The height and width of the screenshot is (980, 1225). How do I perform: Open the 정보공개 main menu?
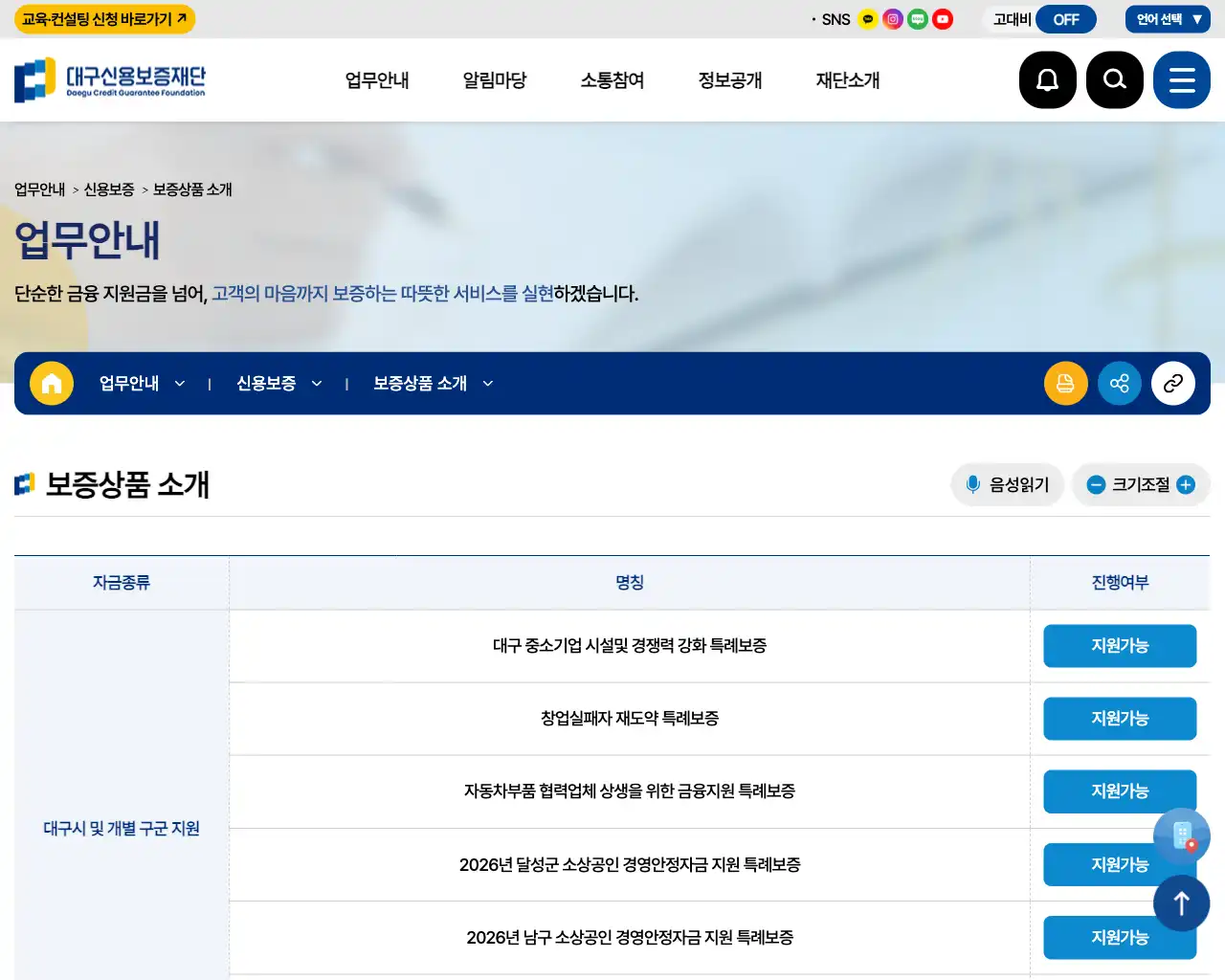730,80
